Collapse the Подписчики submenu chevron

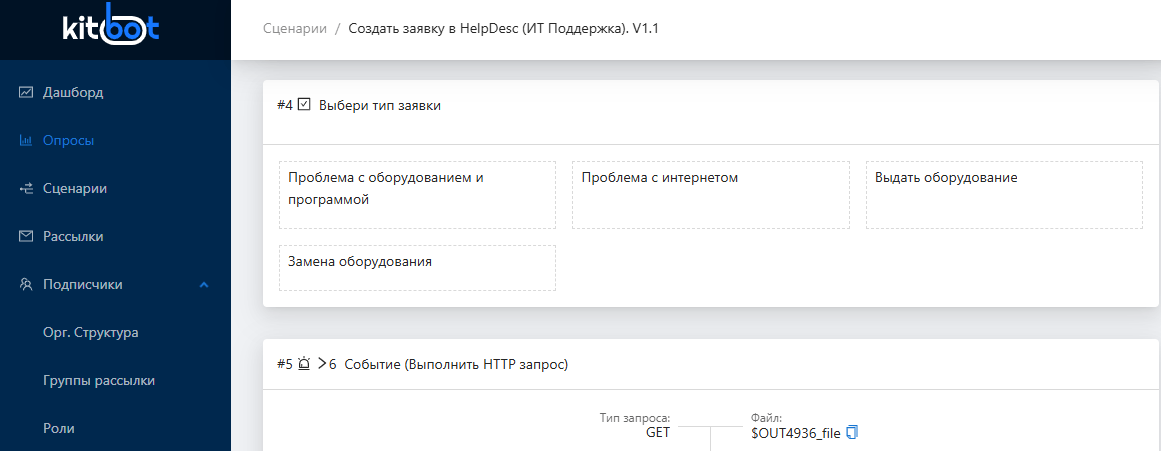click(204, 285)
